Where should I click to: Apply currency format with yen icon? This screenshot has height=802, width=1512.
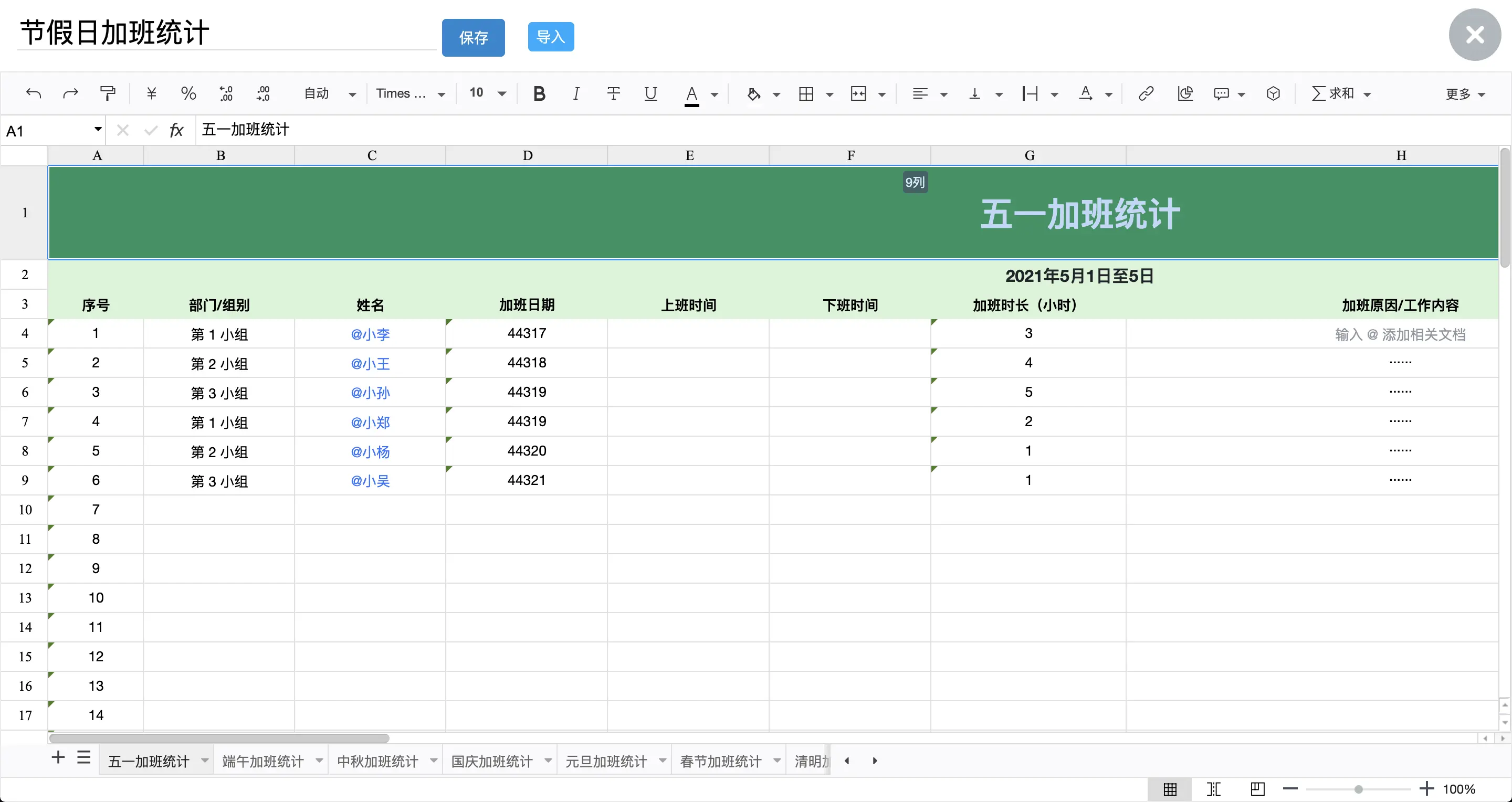point(151,93)
